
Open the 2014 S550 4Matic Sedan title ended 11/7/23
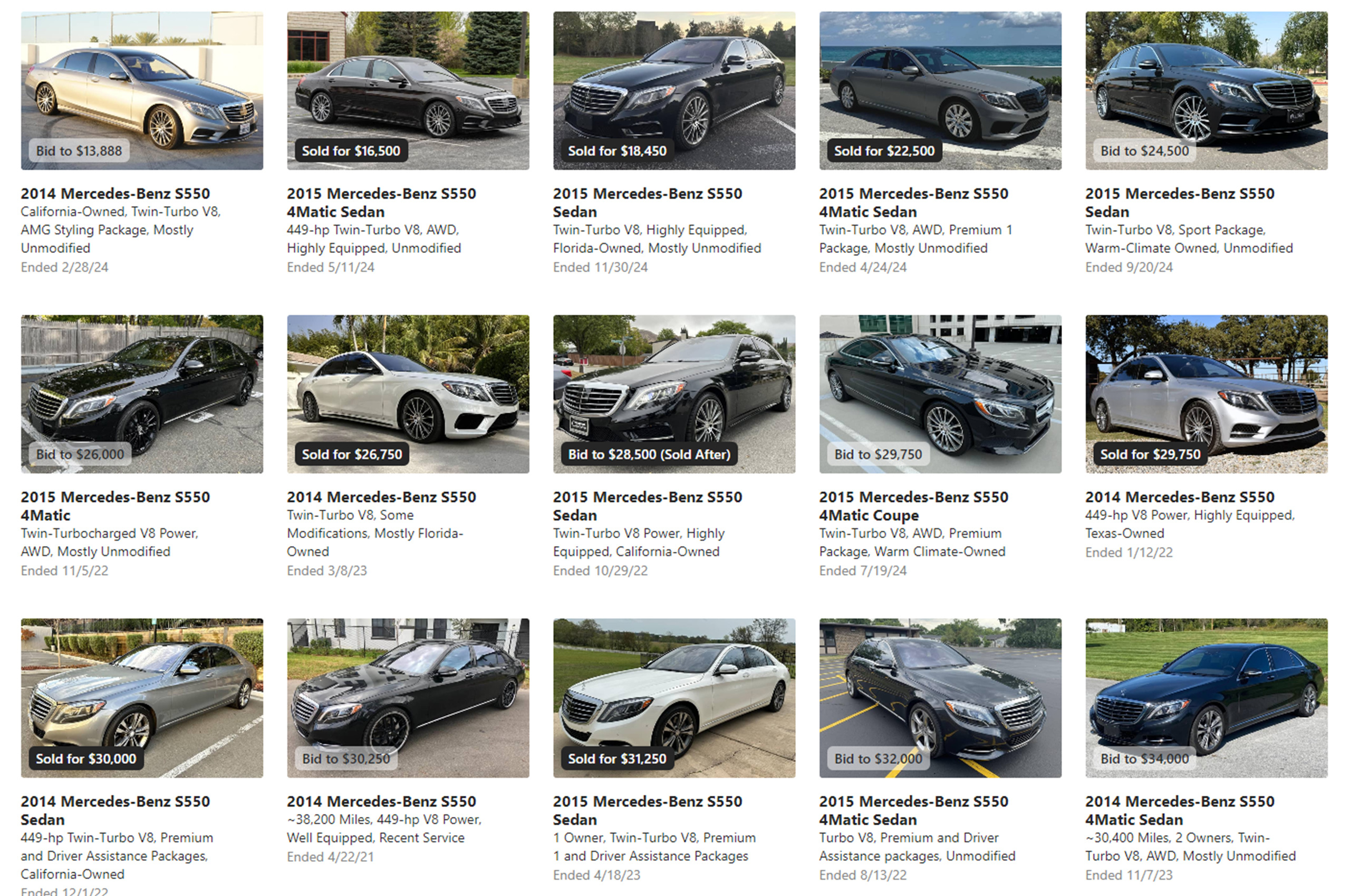(x=1180, y=810)
